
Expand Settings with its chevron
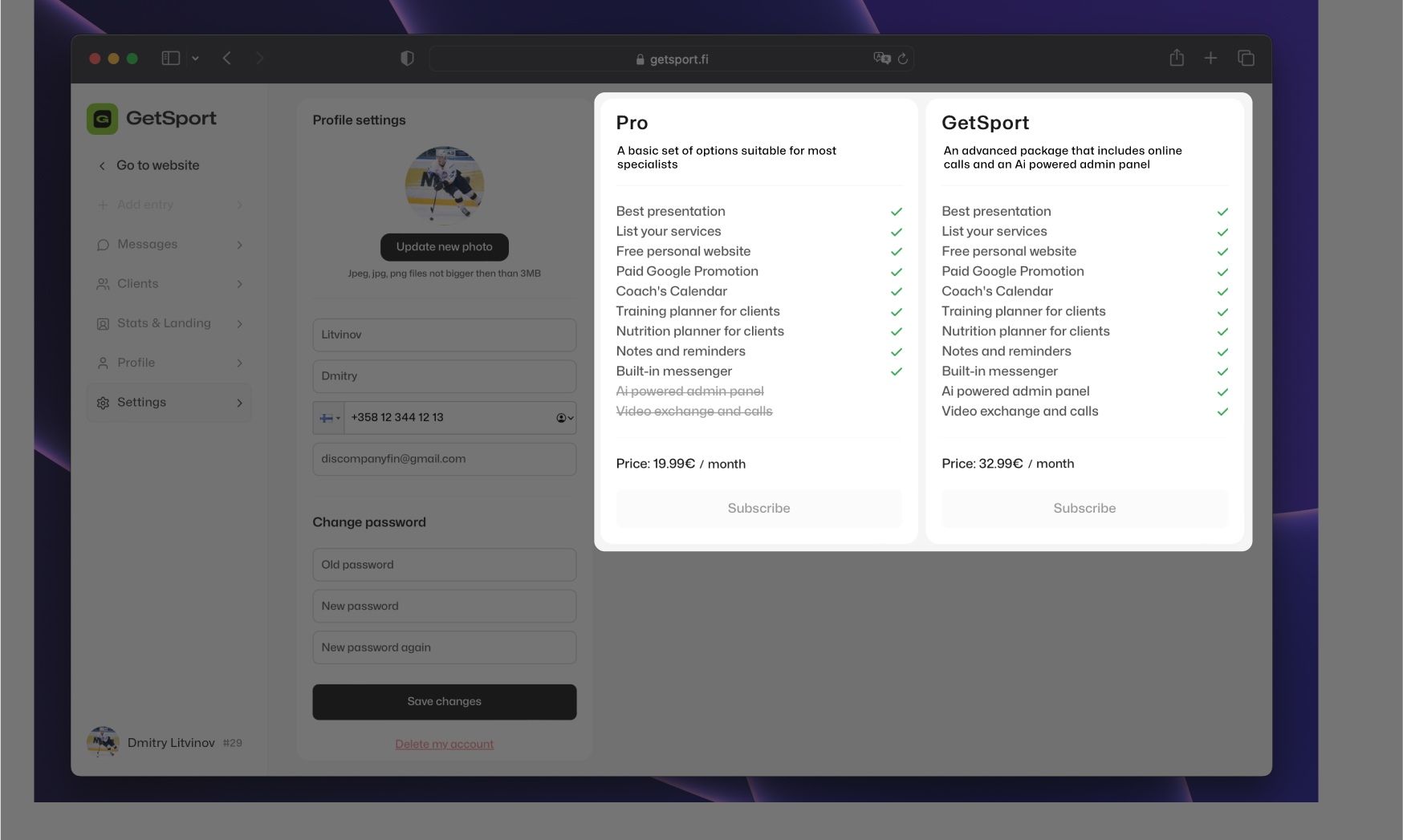[239, 403]
